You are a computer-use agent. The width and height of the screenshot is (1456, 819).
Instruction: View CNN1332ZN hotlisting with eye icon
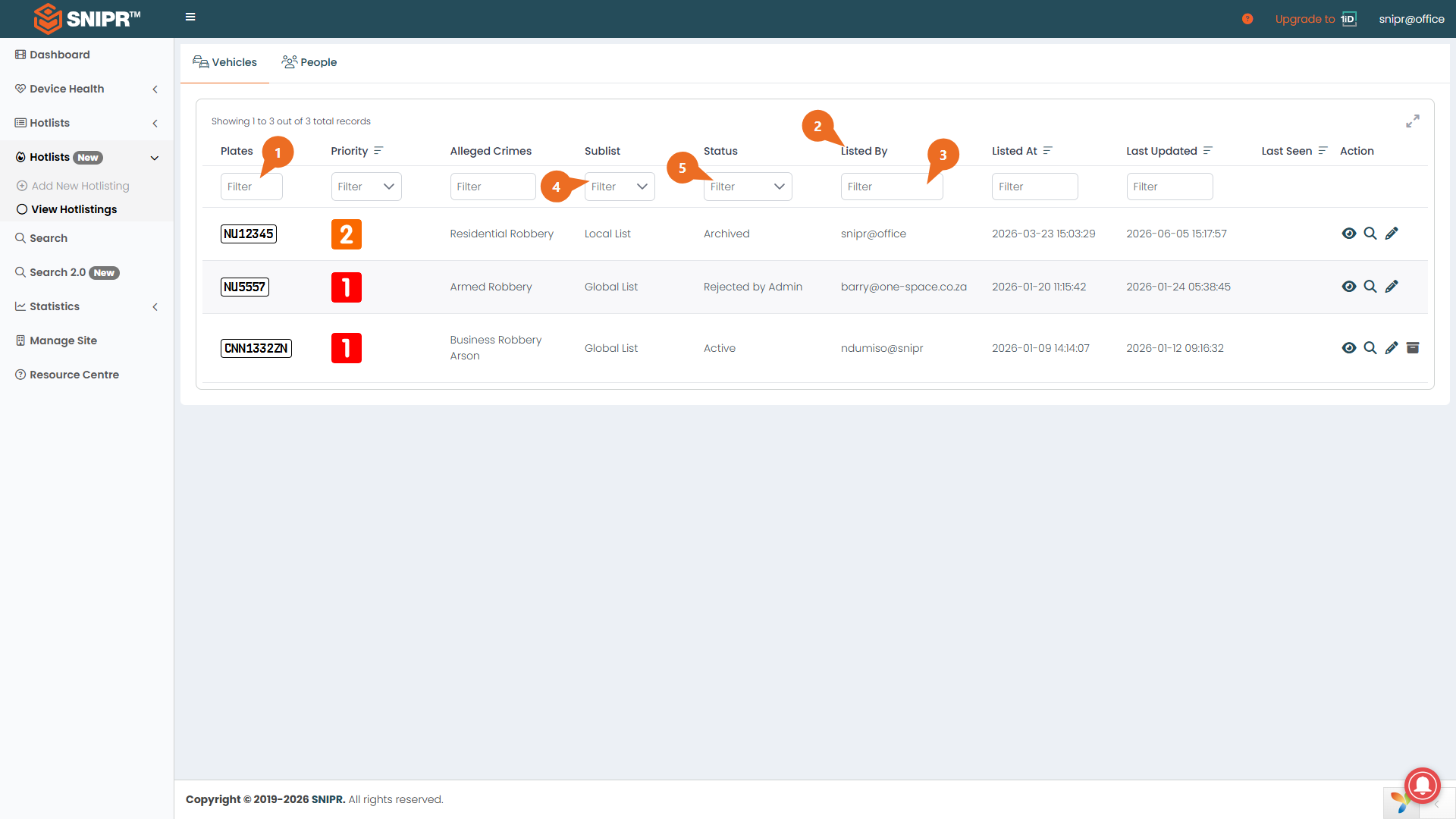1349,348
